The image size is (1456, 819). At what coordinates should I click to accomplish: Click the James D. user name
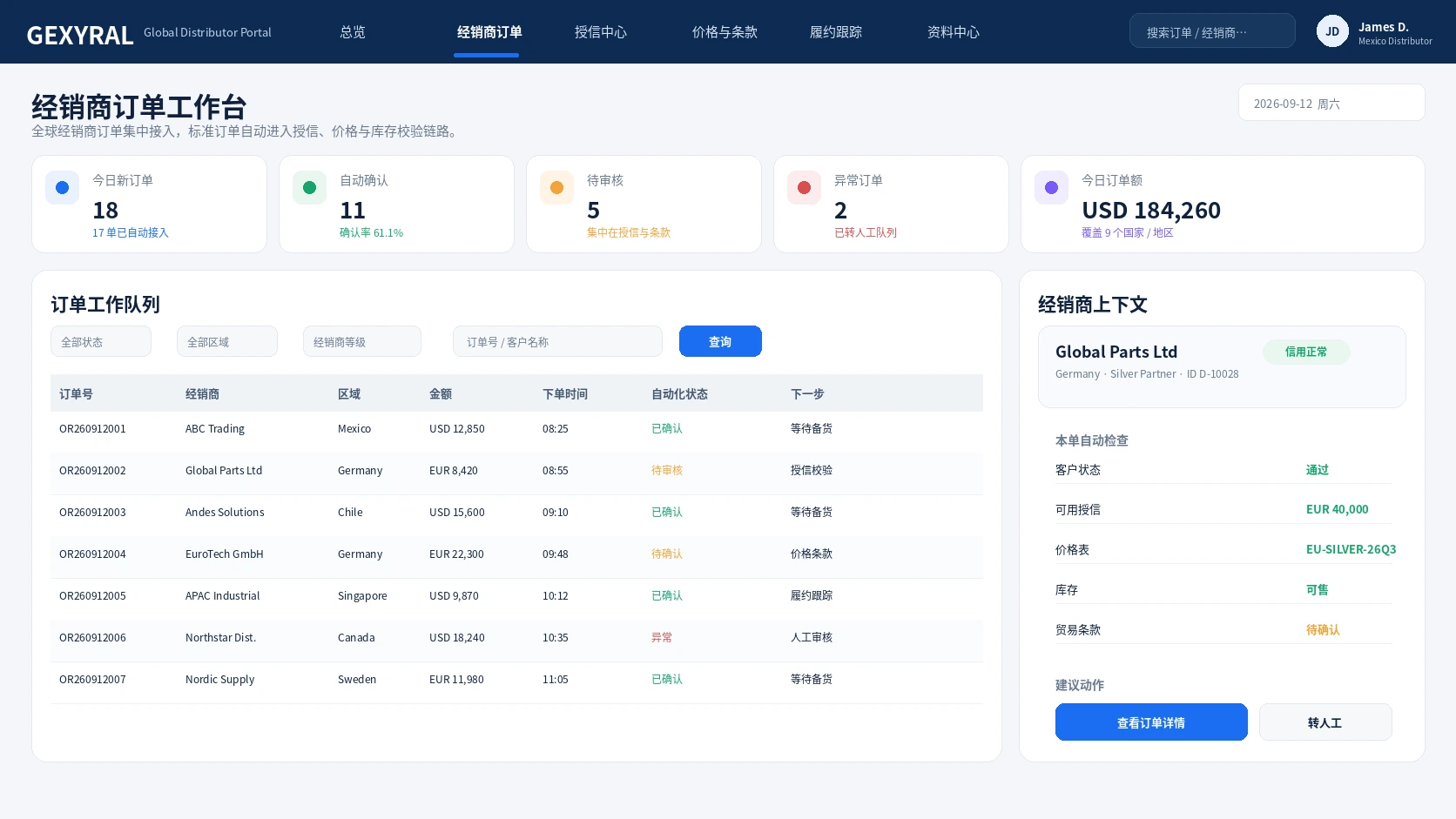[1383, 27]
